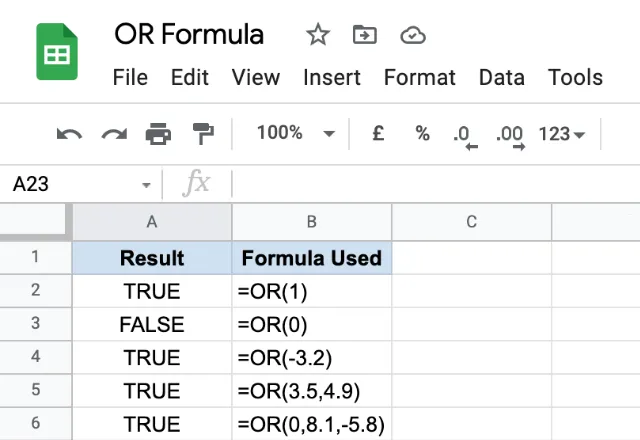This screenshot has width=640, height=440.
Task: Select row 4 header
Action: [36, 357]
